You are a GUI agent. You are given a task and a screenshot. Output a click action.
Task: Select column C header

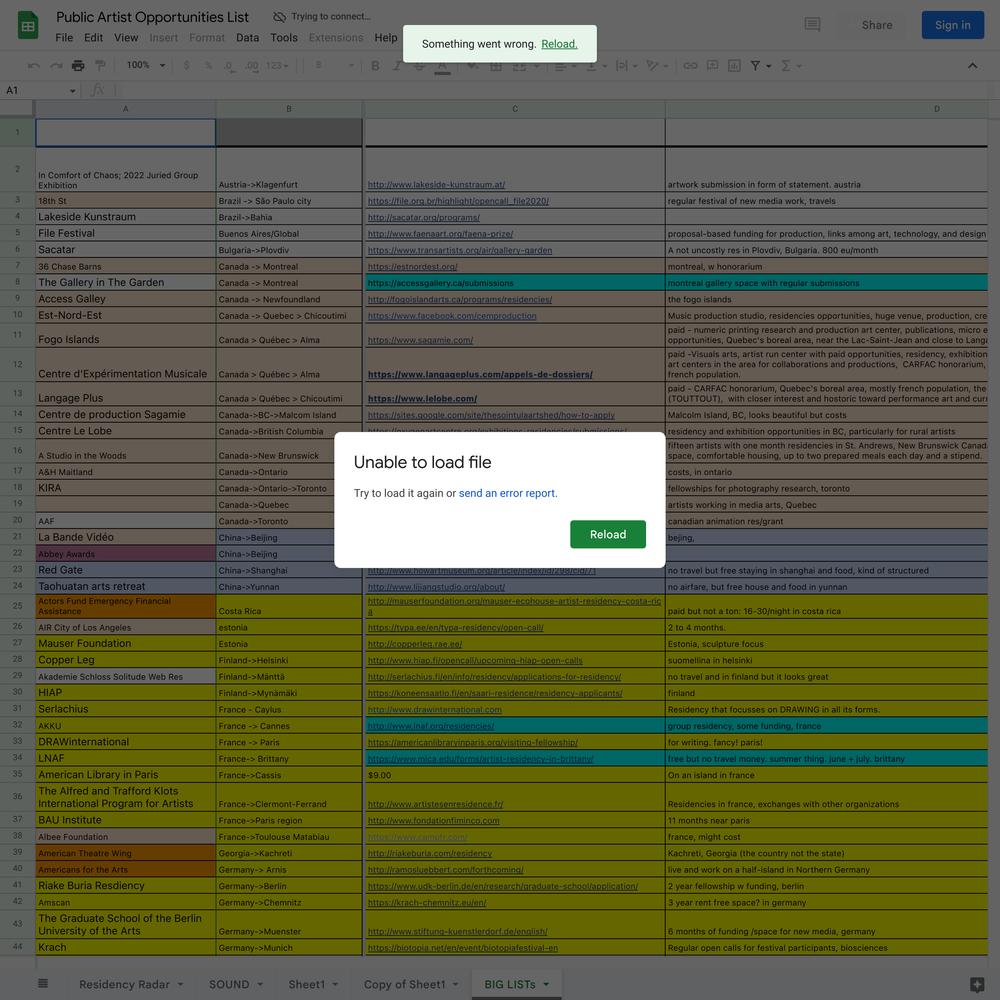point(515,109)
